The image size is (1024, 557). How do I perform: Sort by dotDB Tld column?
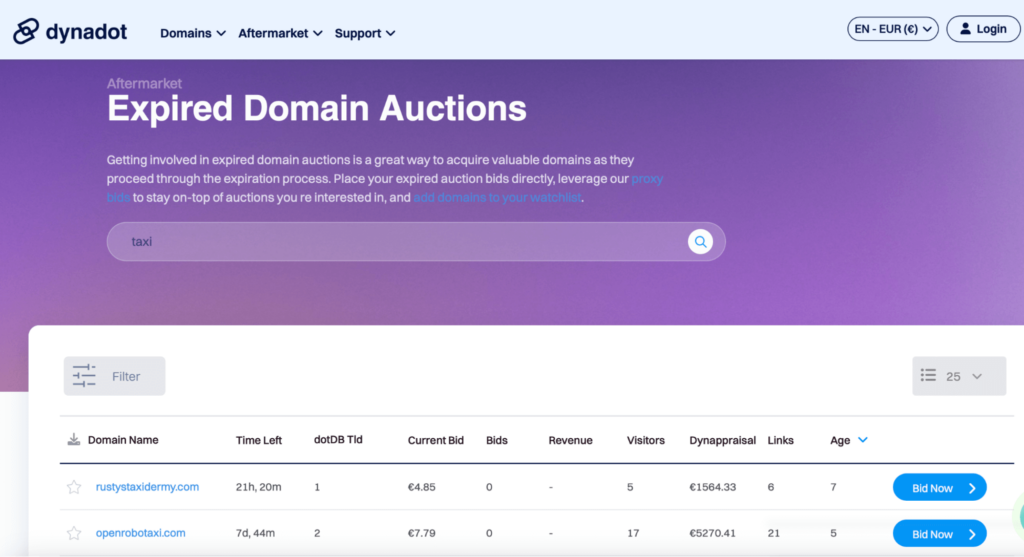[x=338, y=440]
